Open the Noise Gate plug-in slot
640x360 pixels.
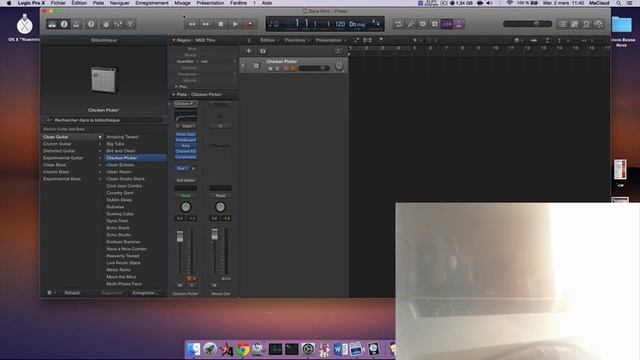[x=186, y=134]
